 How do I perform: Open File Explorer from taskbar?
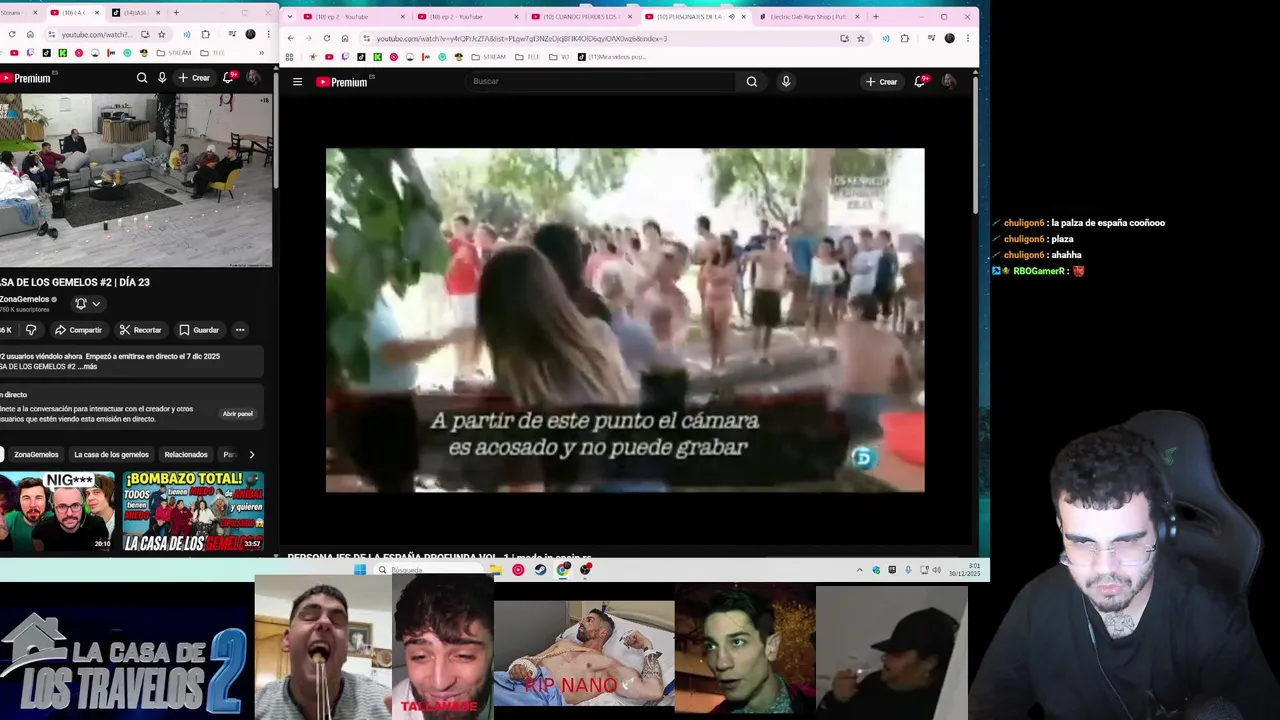pos(495,570)
